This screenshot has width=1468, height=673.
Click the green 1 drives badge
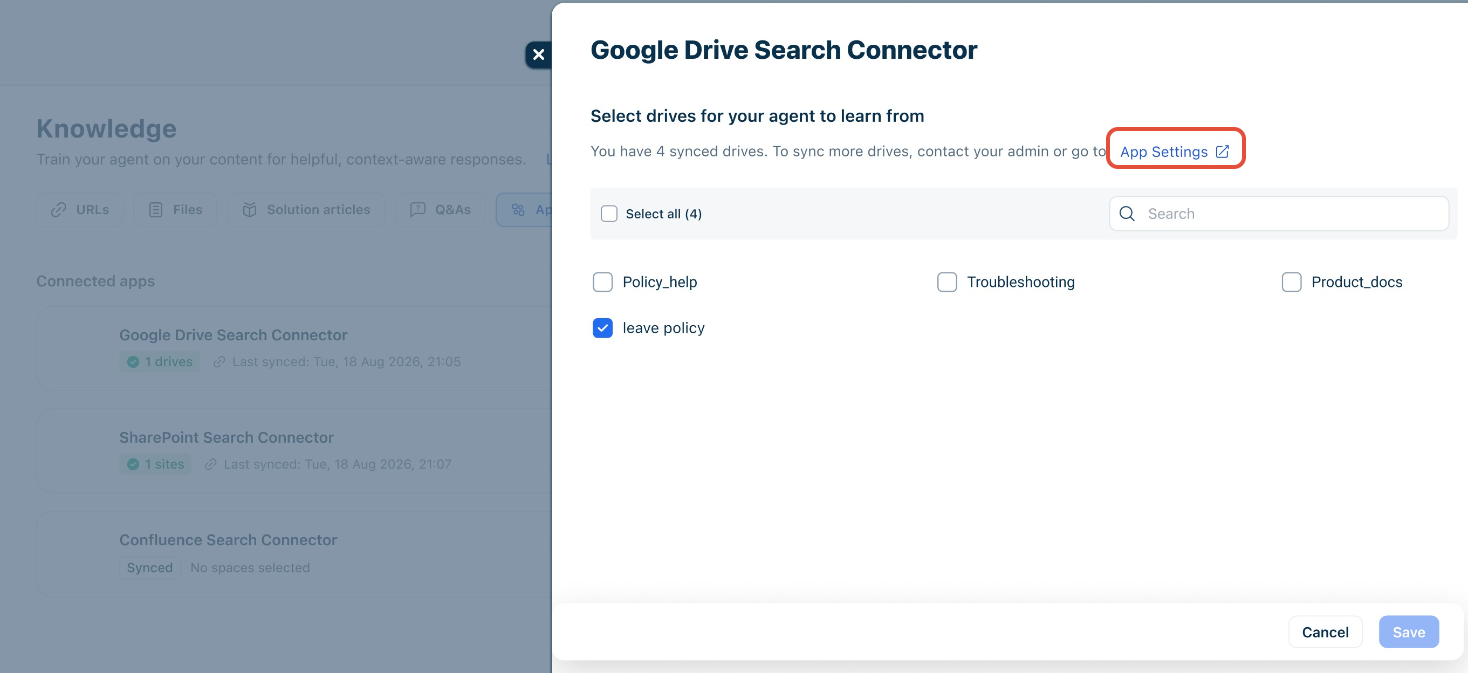[x=160, y=362]
